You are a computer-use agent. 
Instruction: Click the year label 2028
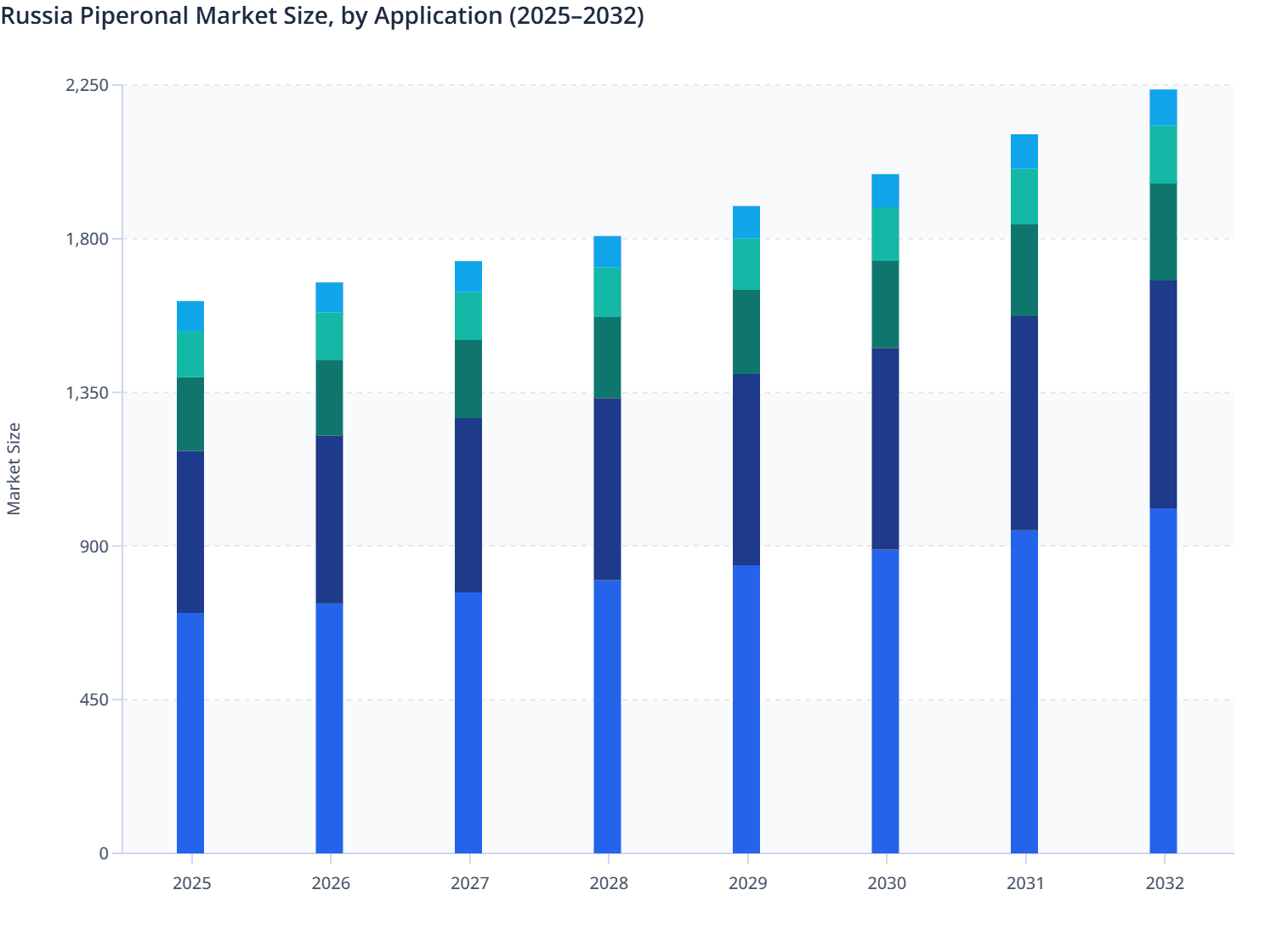608,884
